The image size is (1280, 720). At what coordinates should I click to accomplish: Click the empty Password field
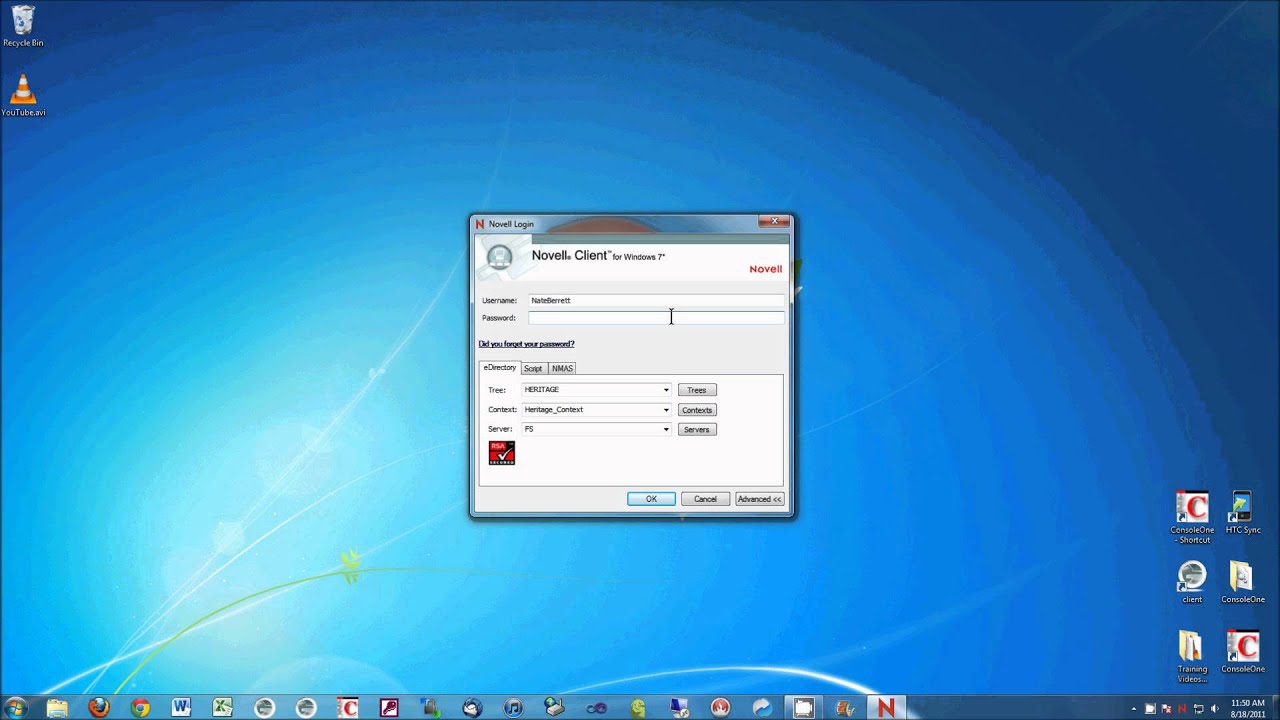[656, 318]
